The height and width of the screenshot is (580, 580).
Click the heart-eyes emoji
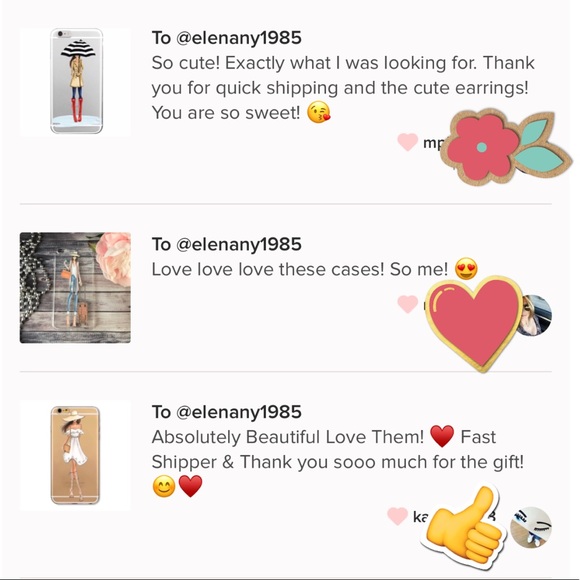point(466,269)
